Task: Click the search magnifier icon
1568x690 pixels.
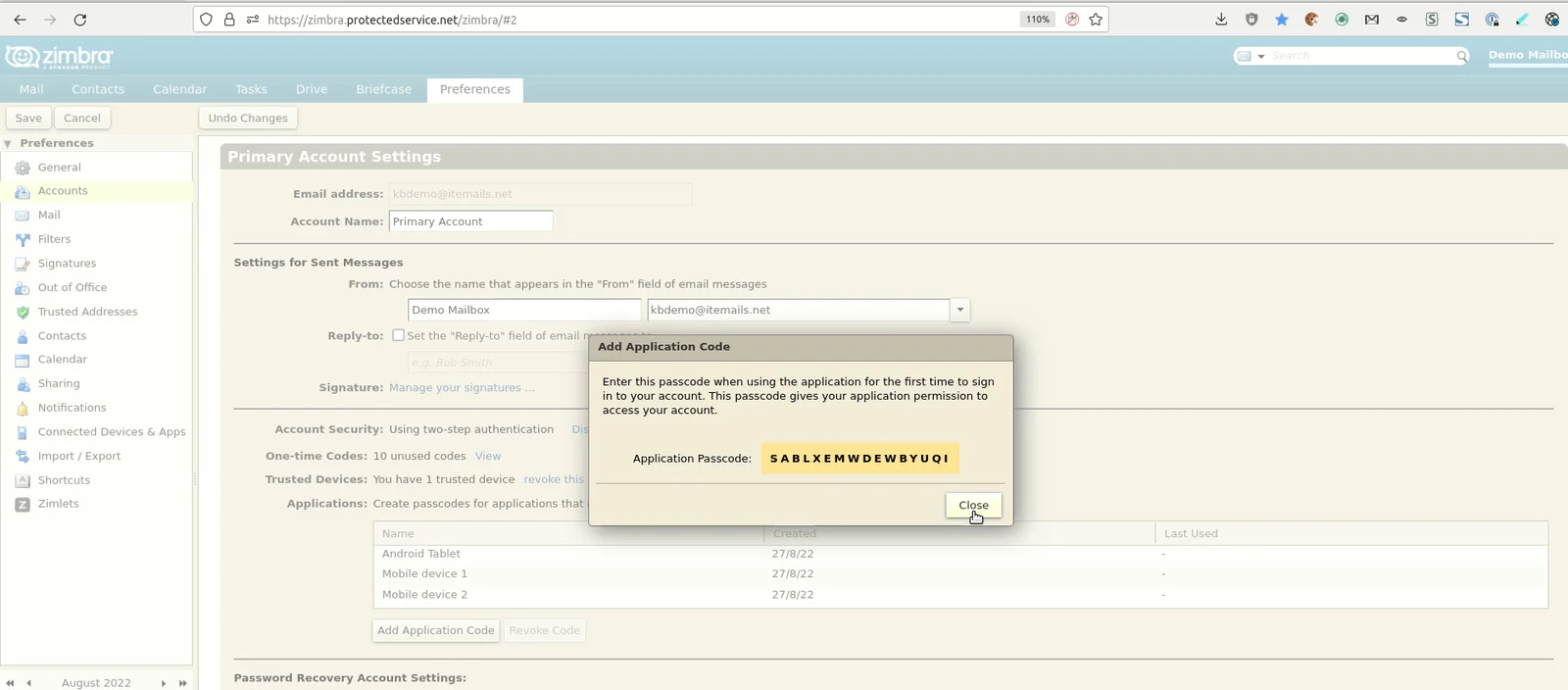Action: point(1461,56)
